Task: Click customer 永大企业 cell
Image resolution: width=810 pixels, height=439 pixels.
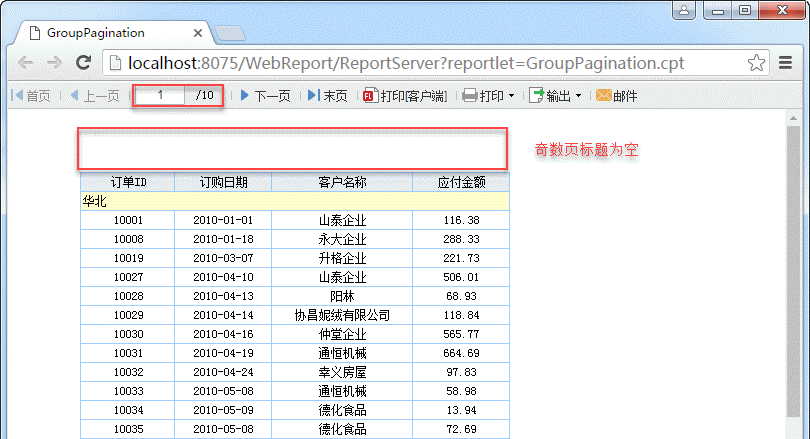Action: [342, 239]
